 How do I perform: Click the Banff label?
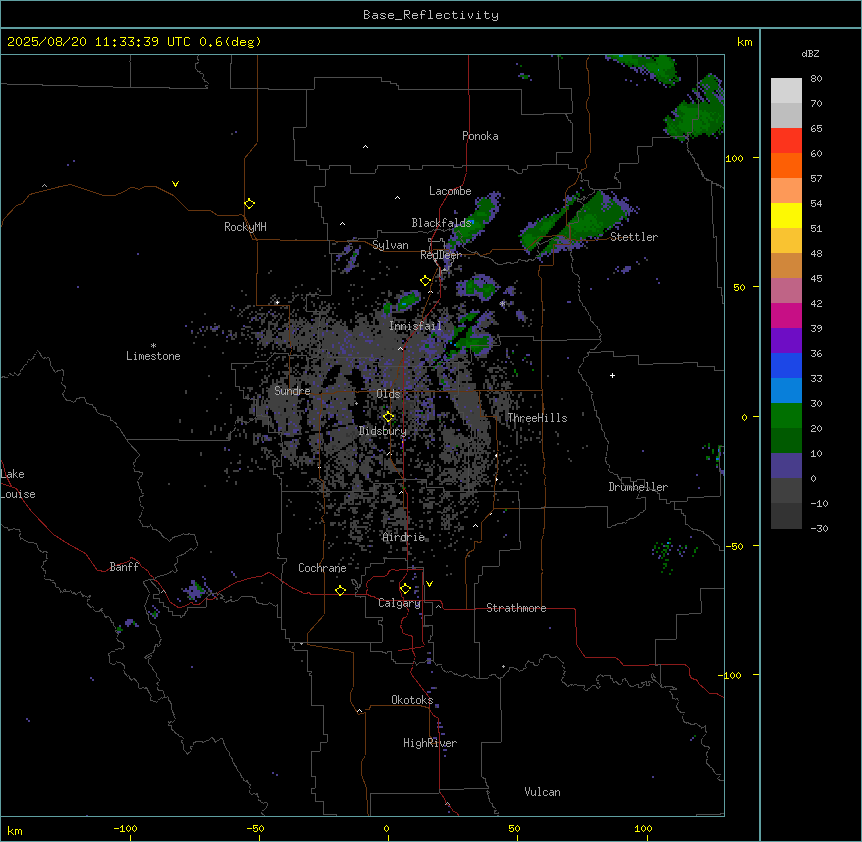click(x=124, y=567)
